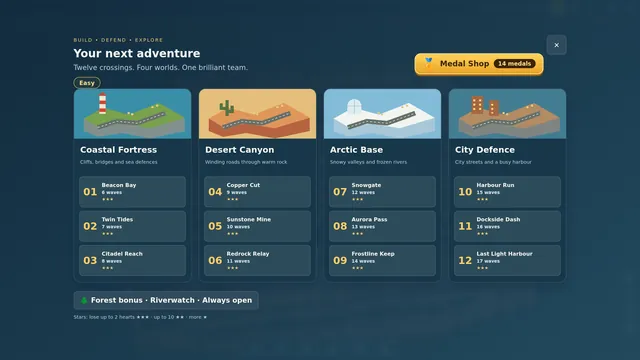Click the star rating under Twin Tides

click(107, 234)
